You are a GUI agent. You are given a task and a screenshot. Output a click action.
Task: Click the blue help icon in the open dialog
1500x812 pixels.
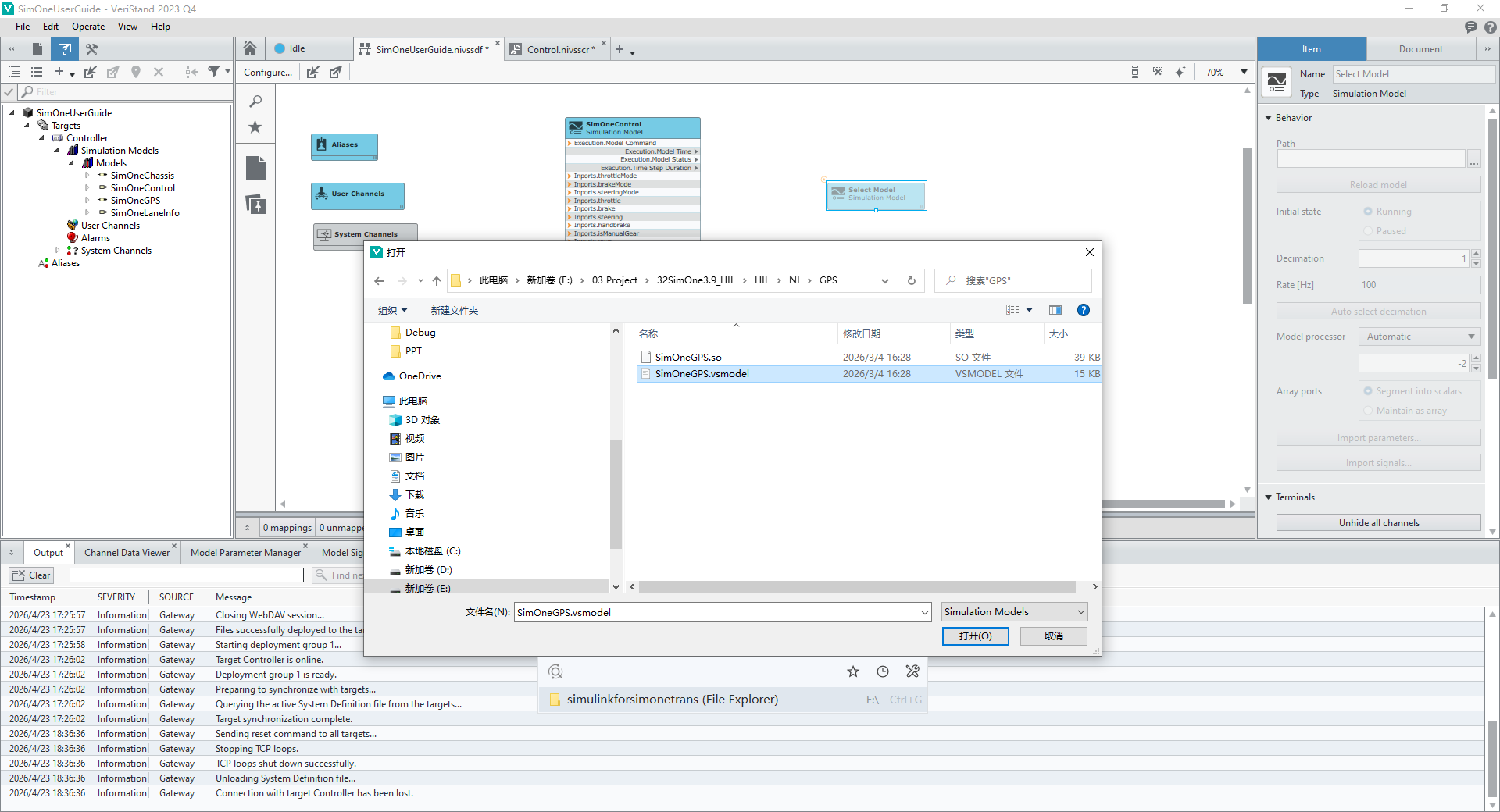tap(1084, 310)
